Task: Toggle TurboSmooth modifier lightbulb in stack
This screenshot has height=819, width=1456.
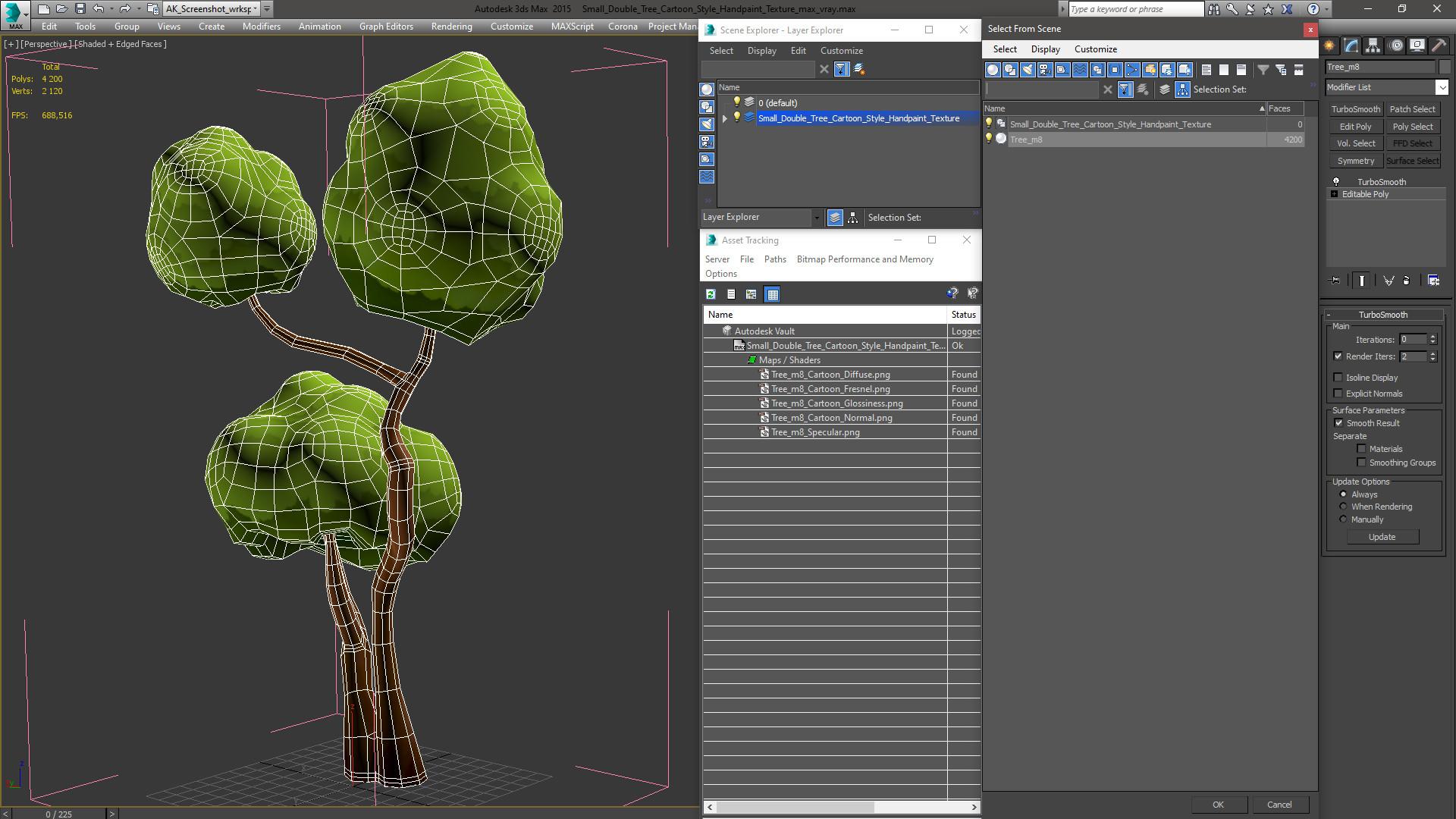Action: [x=1336, y=182]
